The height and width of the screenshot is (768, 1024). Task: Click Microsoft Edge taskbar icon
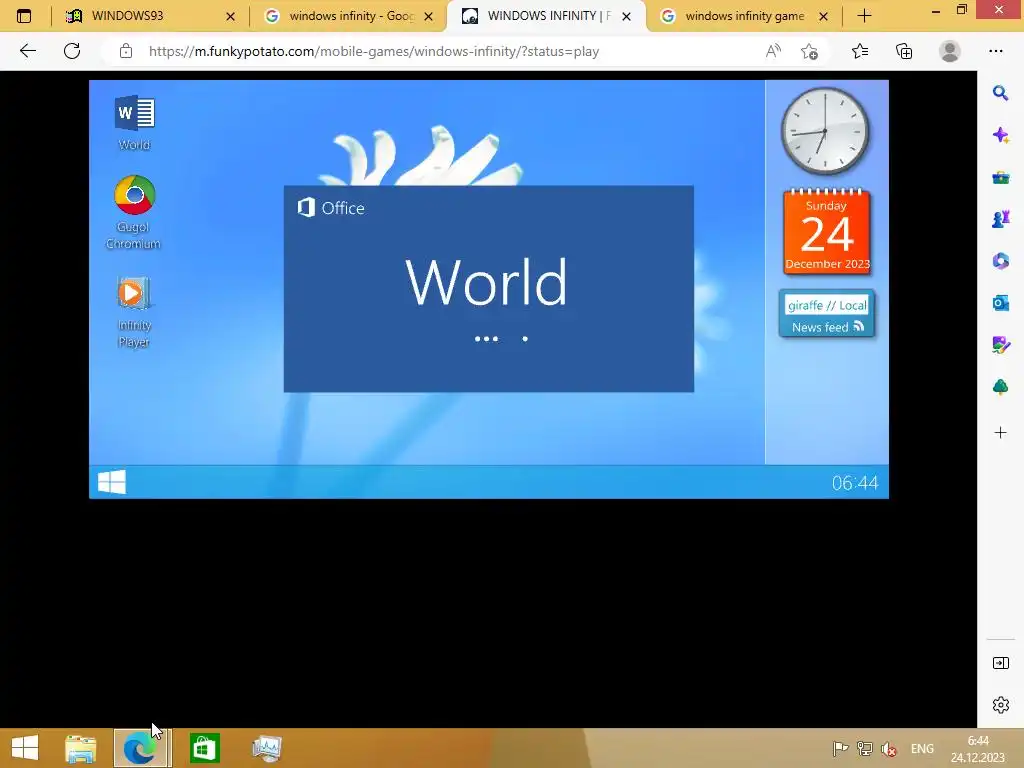[x=142, y=748]
